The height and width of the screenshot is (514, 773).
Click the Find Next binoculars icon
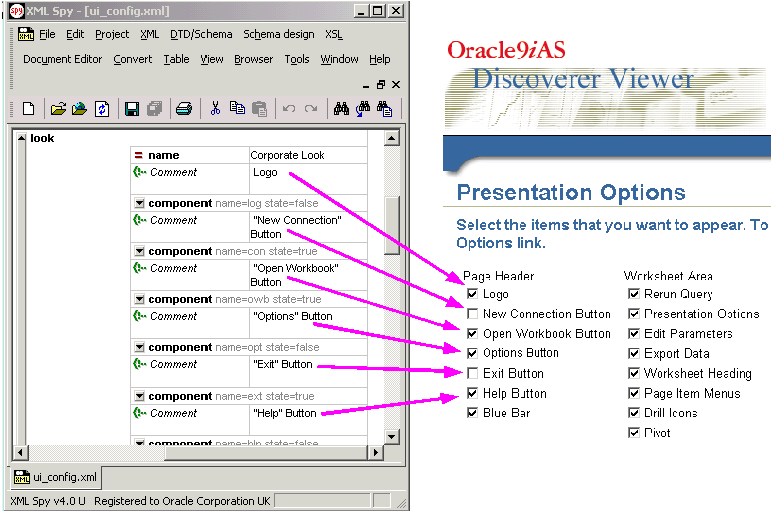(x=363, y=108)
